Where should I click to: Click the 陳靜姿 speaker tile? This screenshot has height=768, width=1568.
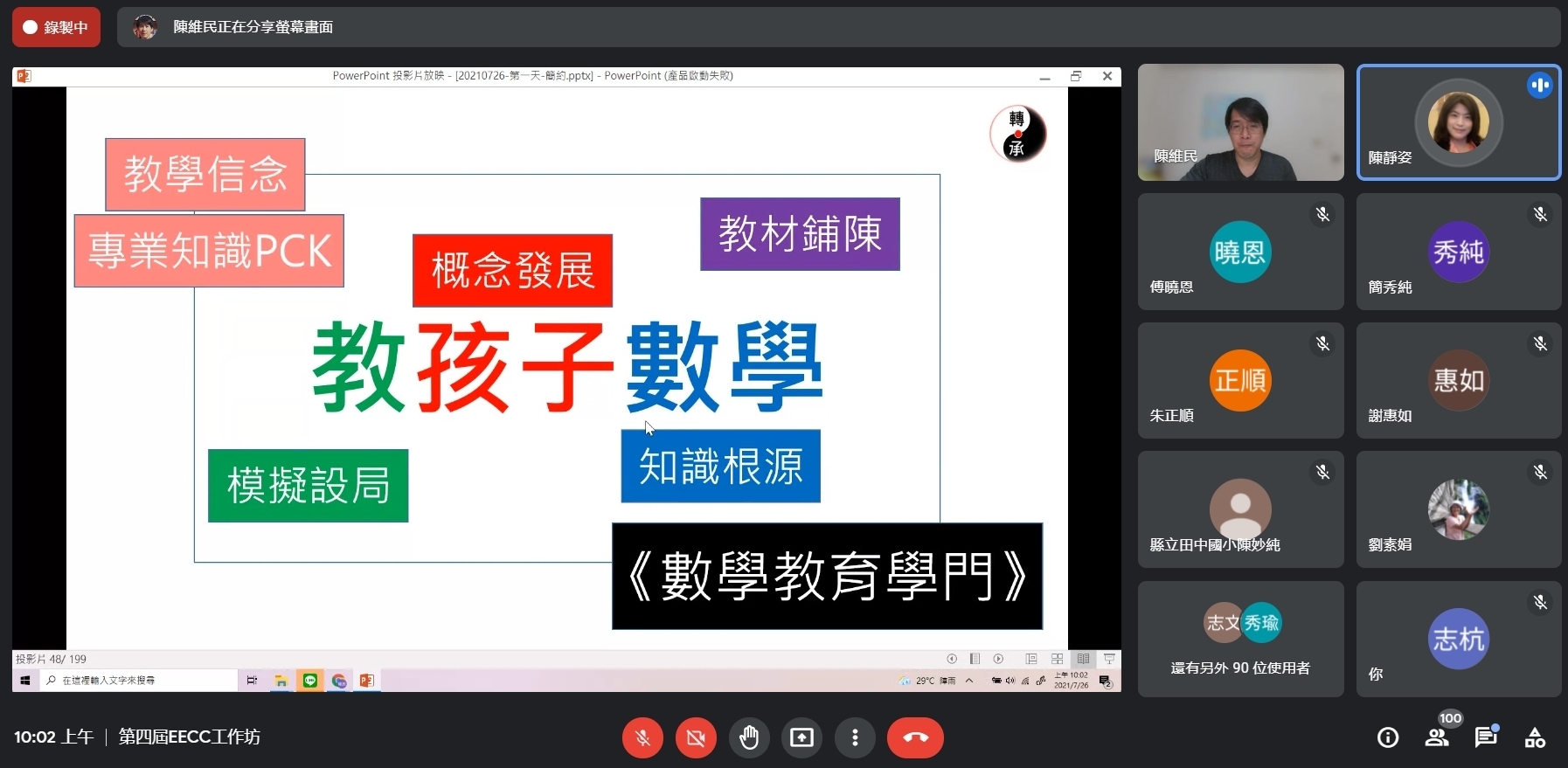(x=1458, y=122)
